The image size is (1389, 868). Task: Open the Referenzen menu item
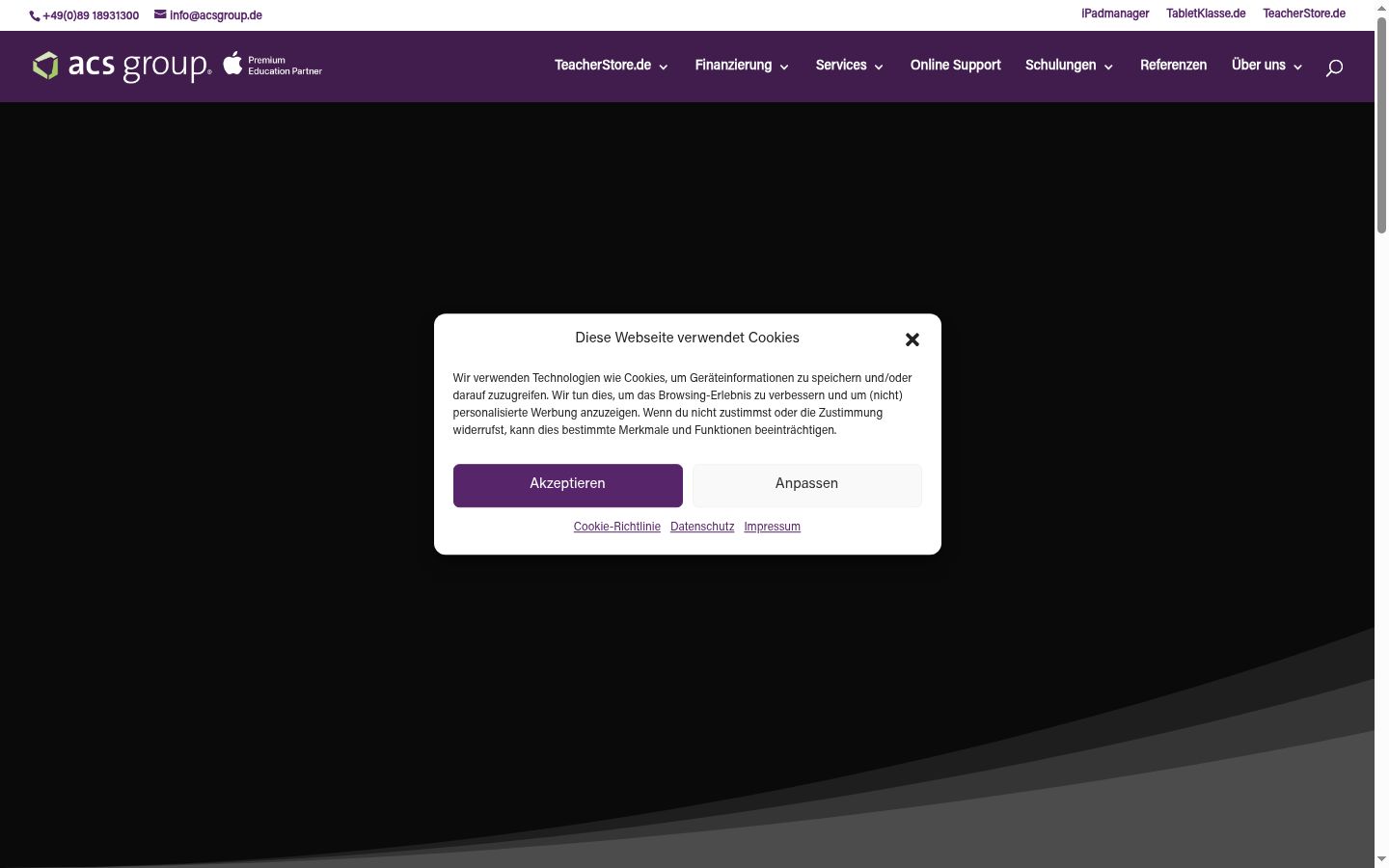(1173, 65)
